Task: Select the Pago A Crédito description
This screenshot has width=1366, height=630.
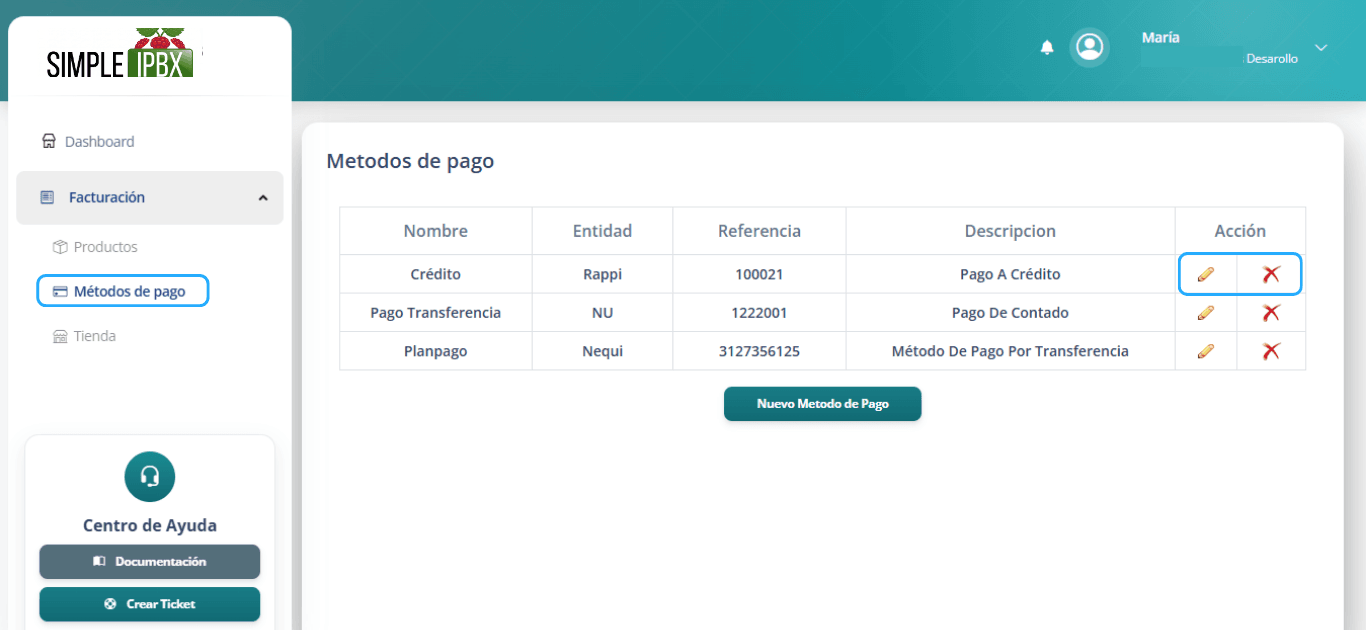Action: coord(1010,274)
